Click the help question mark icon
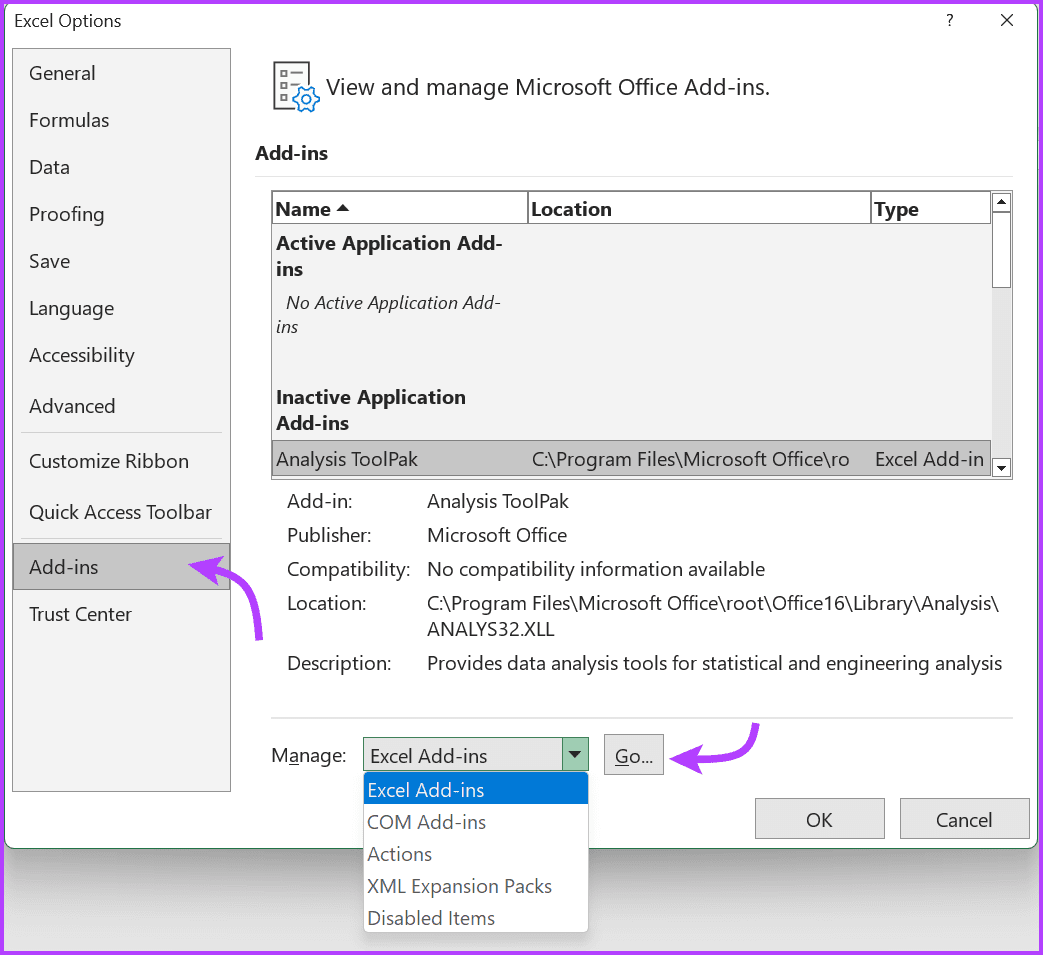This screenshot has width=1043, height=955. pos(949,20)
